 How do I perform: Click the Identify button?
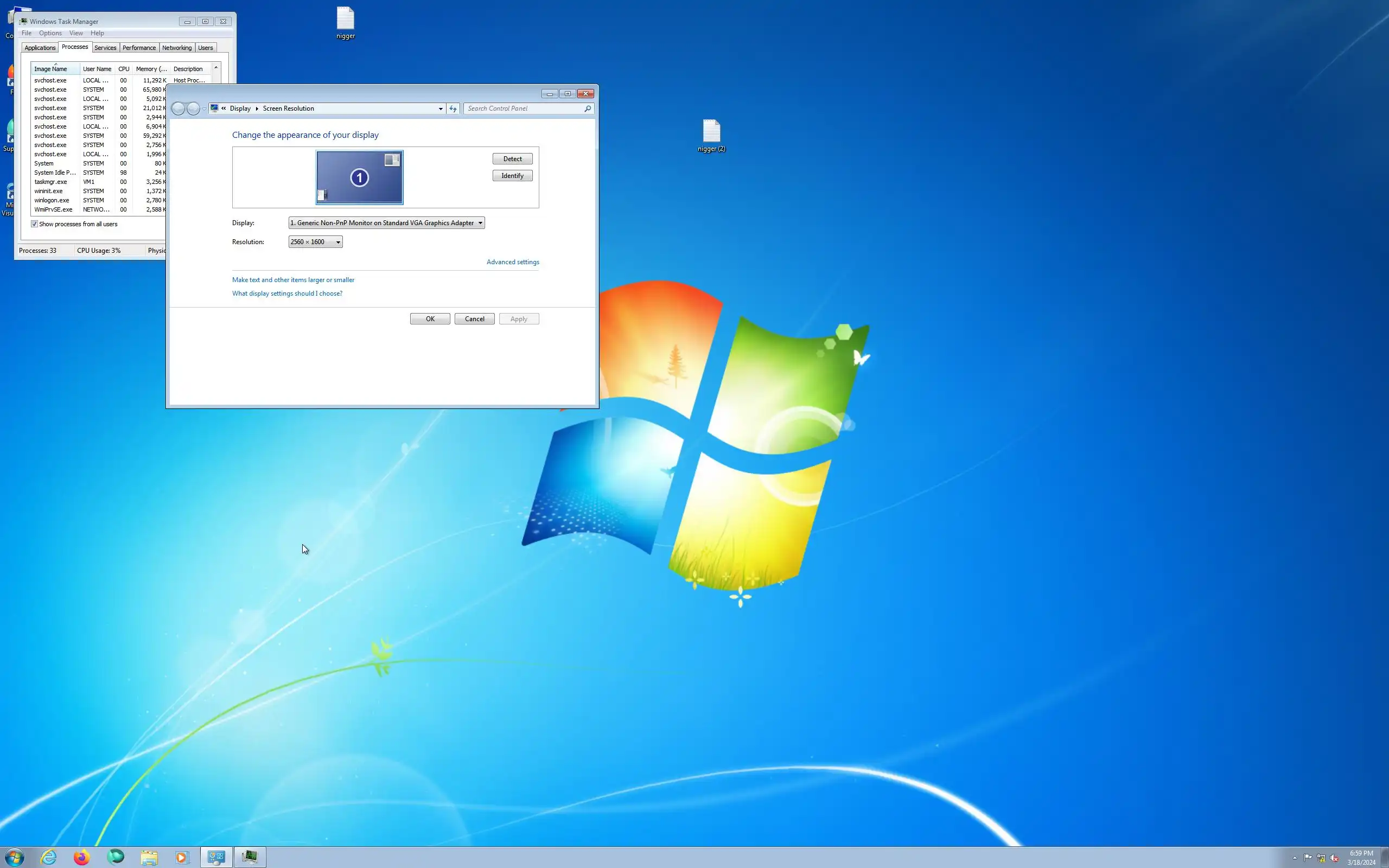coord(512,176)
